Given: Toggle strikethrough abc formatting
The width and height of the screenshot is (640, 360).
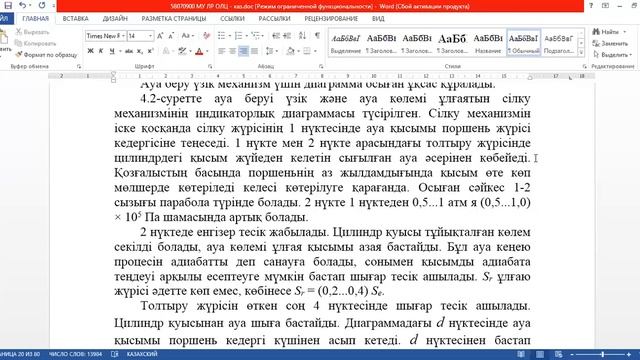Looking at the screenshot, I should pyautogui.click(x=129, y=51).
